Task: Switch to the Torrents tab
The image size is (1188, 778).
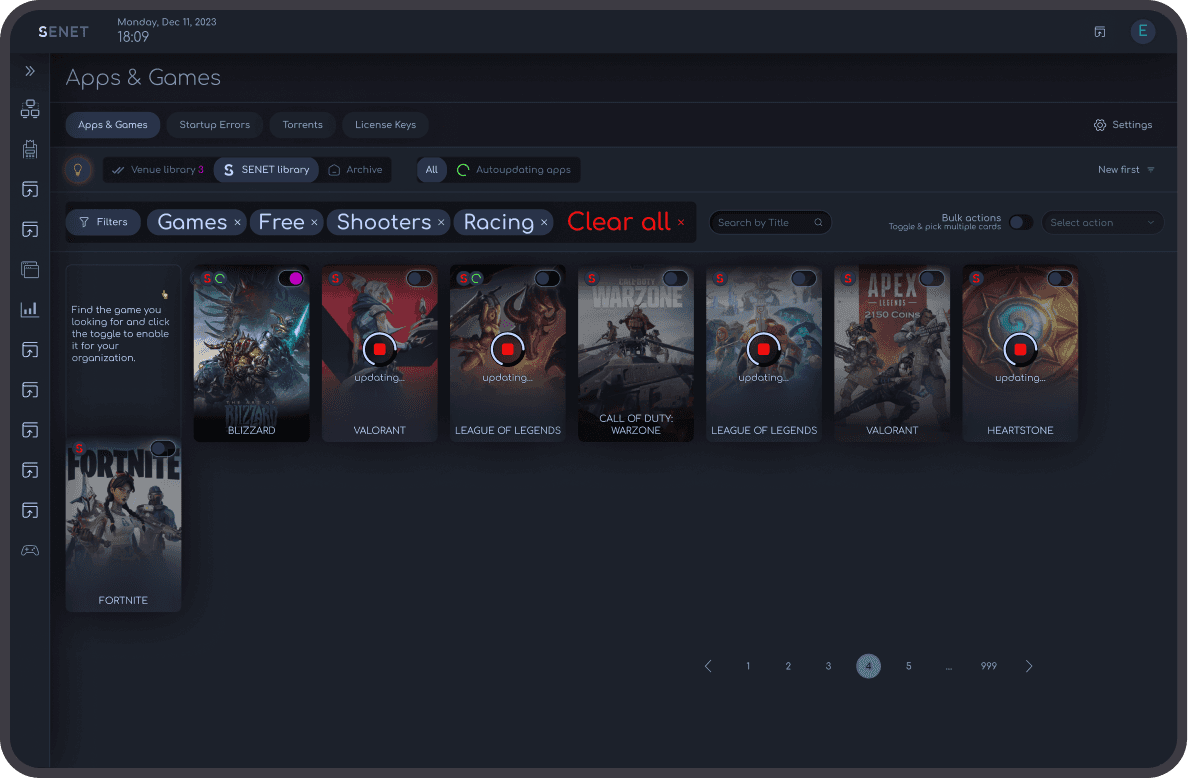Action: click(302, 125)
